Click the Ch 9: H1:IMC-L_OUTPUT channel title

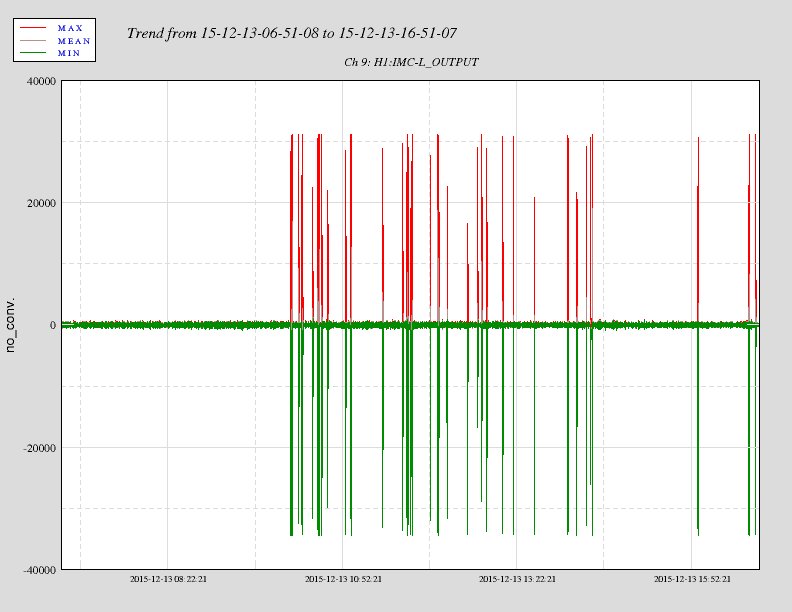pos(411,62)
